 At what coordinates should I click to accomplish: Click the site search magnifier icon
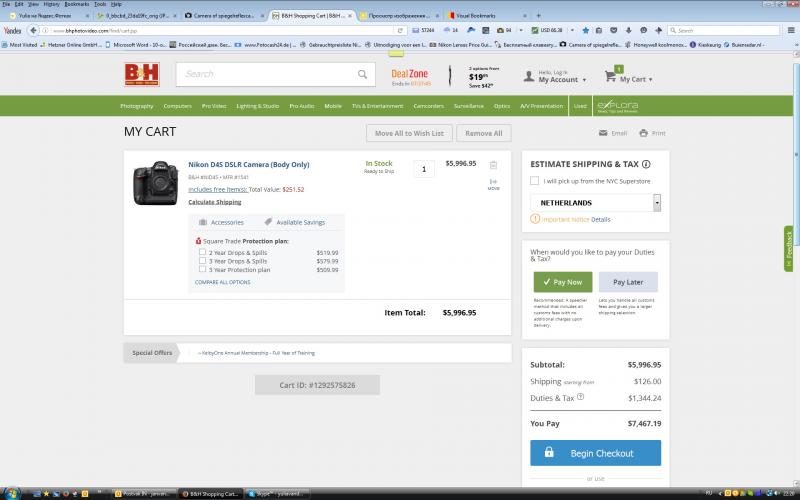coord(362,74)
